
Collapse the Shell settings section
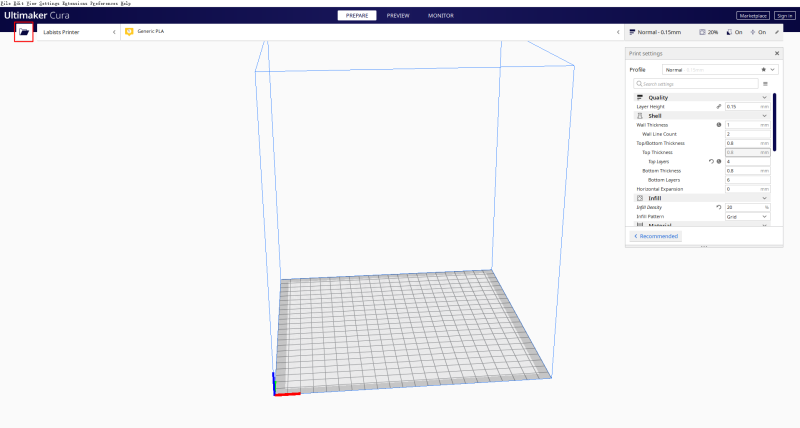[x=764, y=116]
